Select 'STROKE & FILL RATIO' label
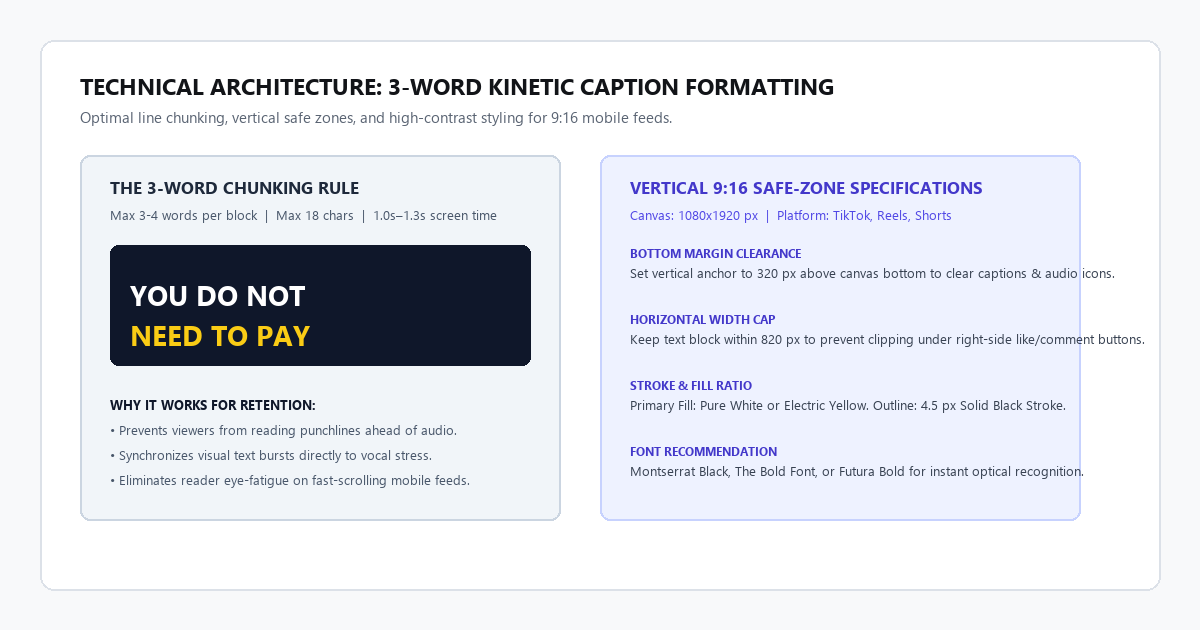Image resolution: width=1200 pixels, height=630 pixels. pos(691,386)
